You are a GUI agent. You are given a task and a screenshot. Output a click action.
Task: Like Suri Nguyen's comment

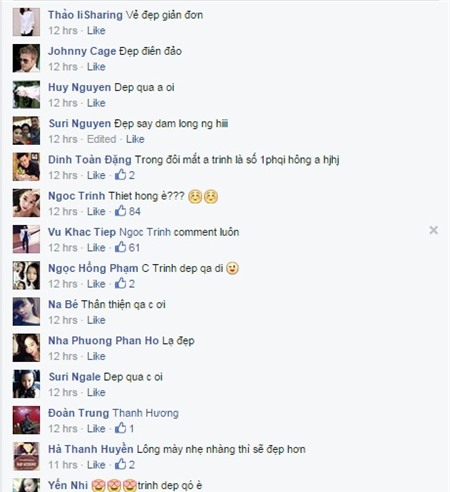[135, 139]
